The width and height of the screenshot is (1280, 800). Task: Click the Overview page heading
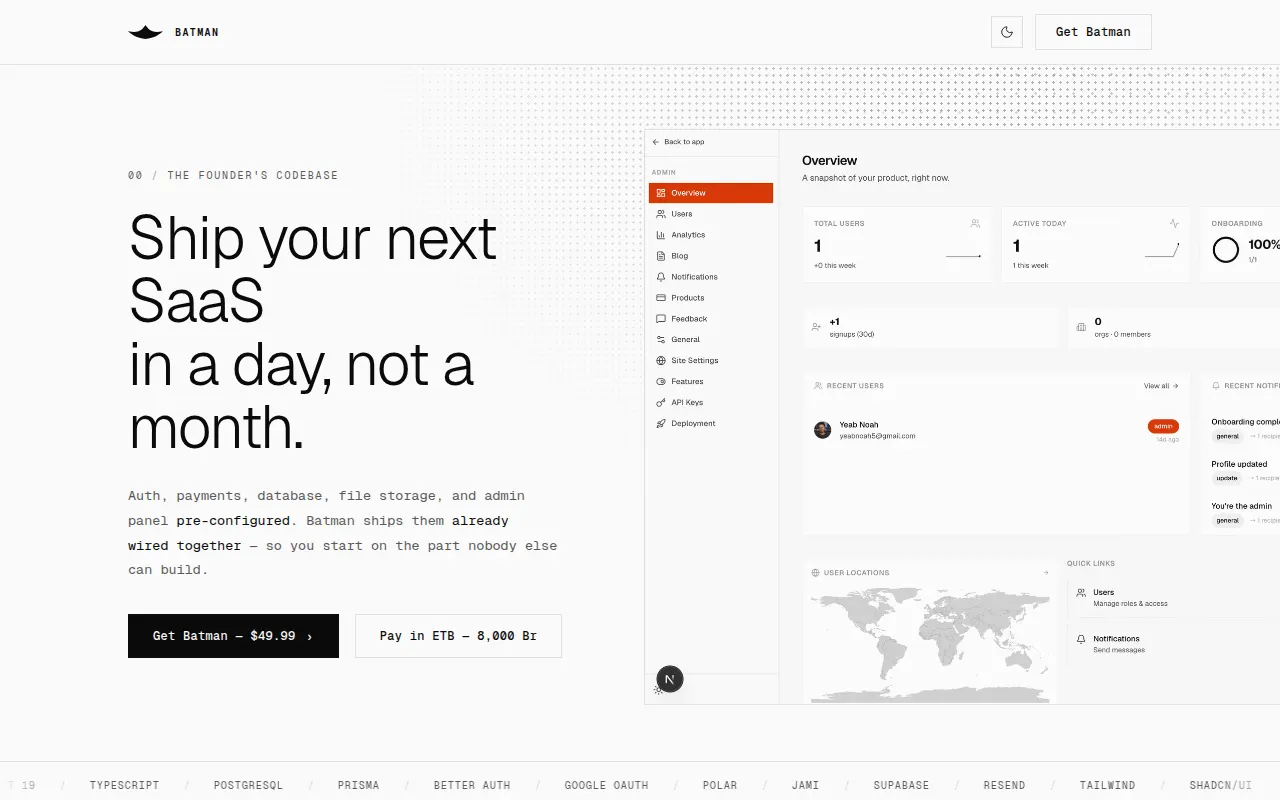pyautogui.click(x=829, y=160)
